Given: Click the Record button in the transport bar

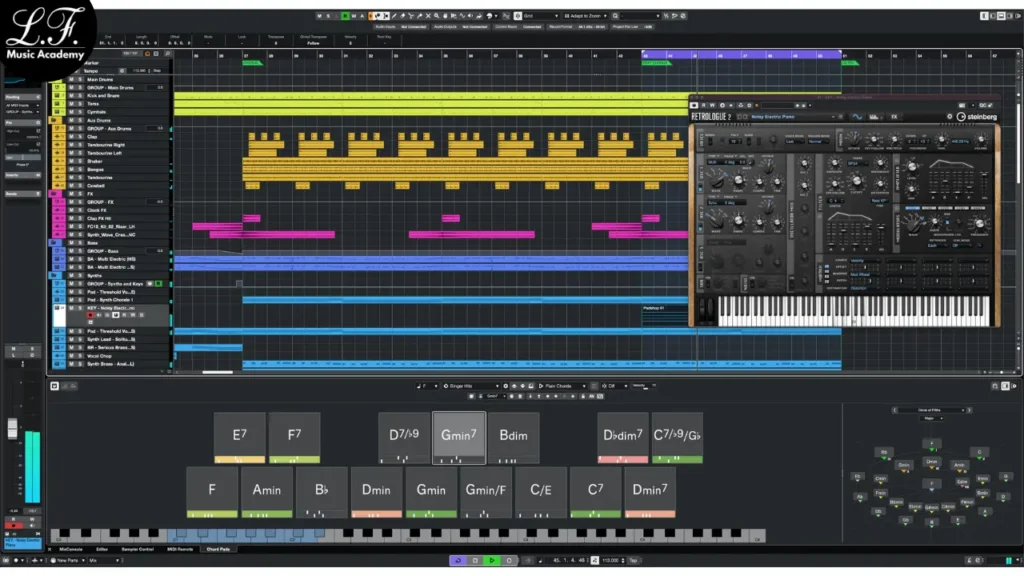Looking at the screenshot, I should pos(509,560).
